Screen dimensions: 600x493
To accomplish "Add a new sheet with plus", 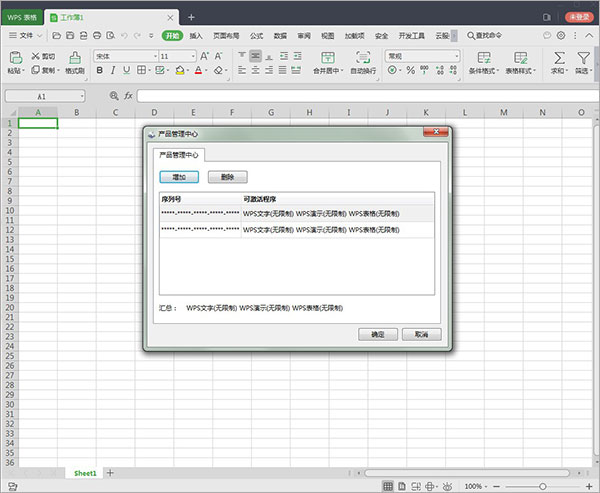I will click(110, 473).
